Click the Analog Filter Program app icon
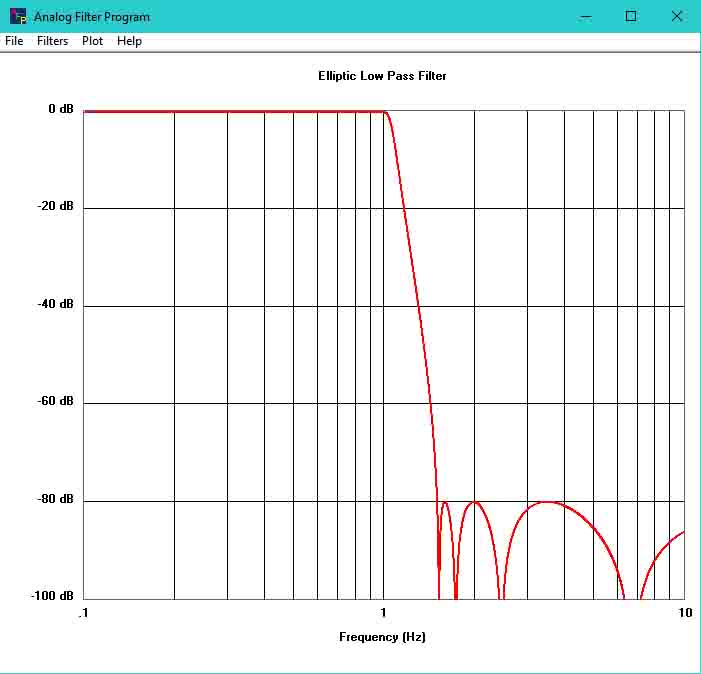 (18, 17)
